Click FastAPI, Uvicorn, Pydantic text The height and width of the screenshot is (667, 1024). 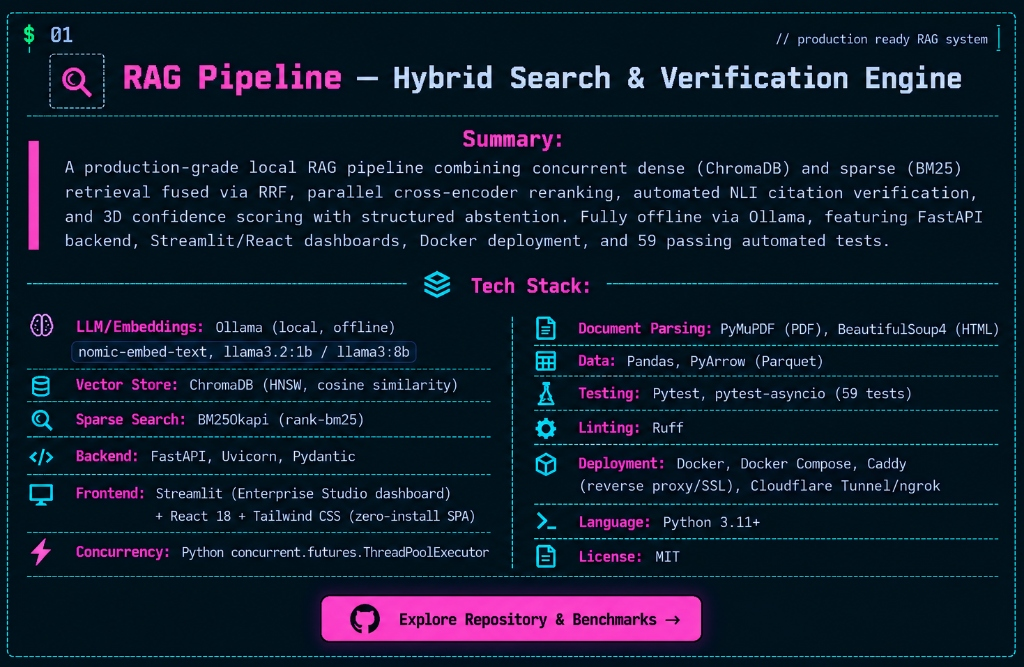(253, 457)
